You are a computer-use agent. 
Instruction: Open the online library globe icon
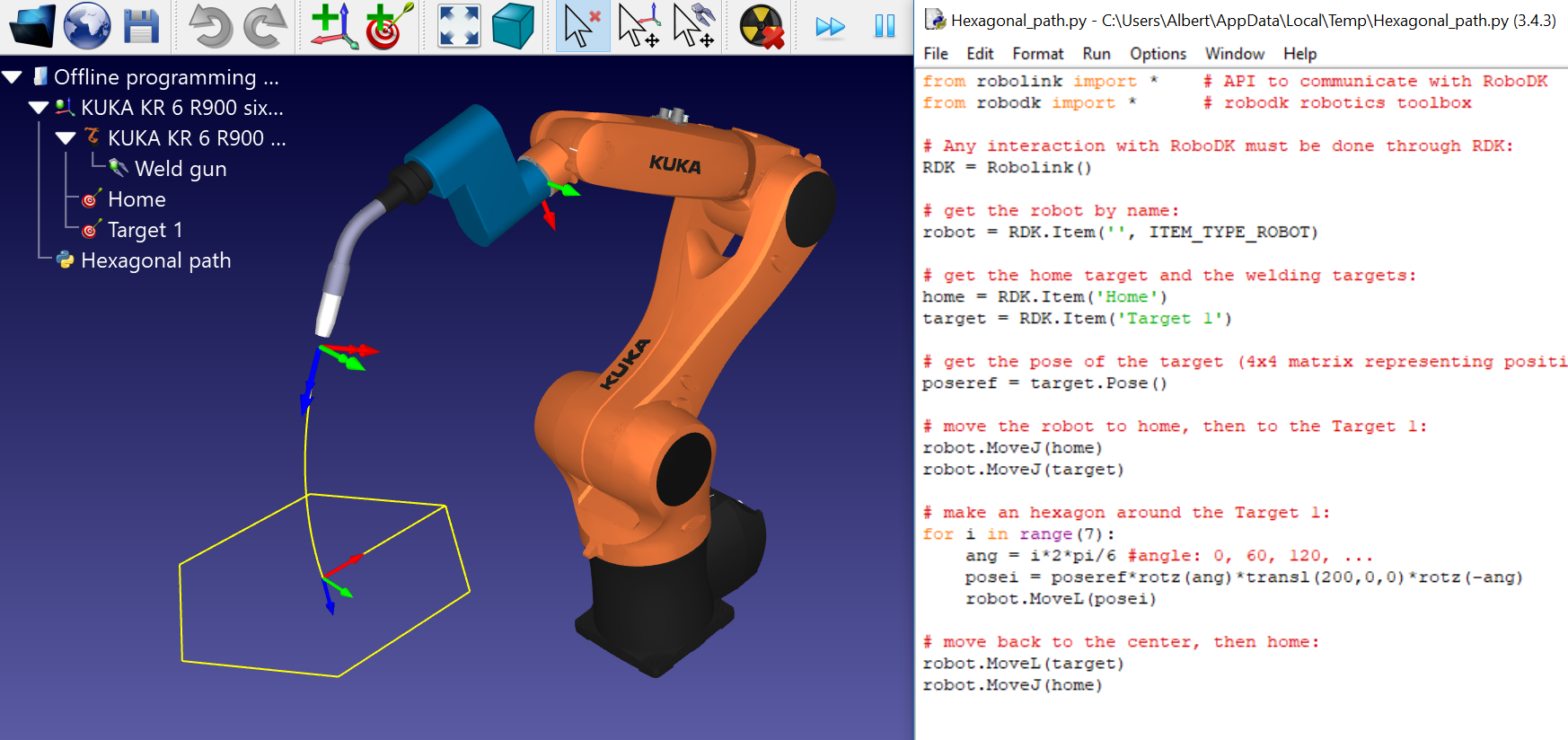[x=87, y=26]
